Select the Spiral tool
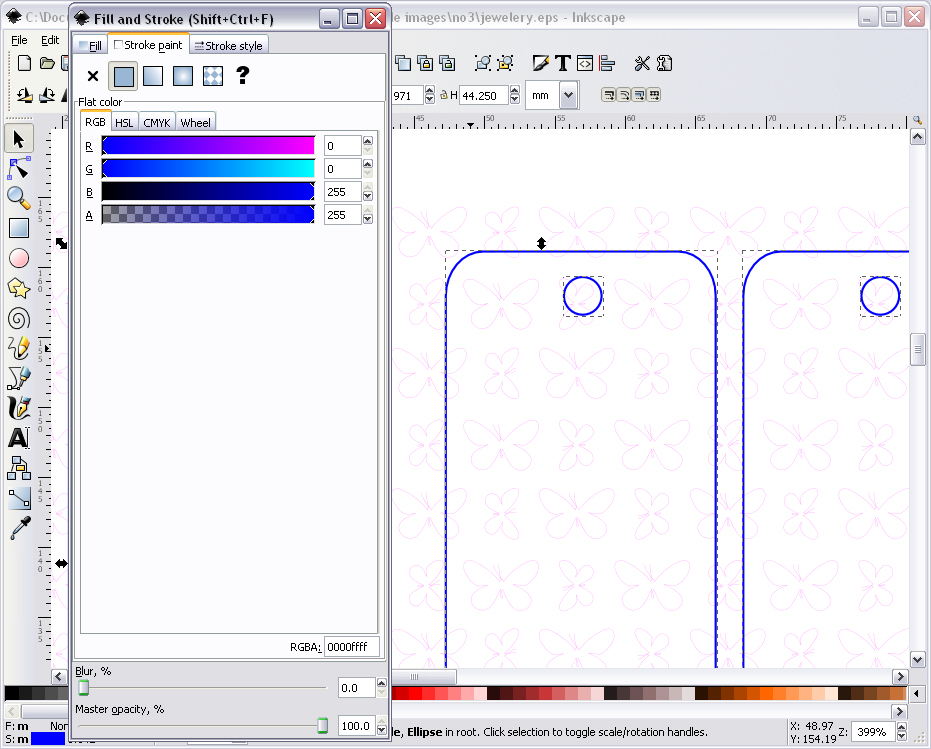The image size is (931, 749). (x=19, y=319)
